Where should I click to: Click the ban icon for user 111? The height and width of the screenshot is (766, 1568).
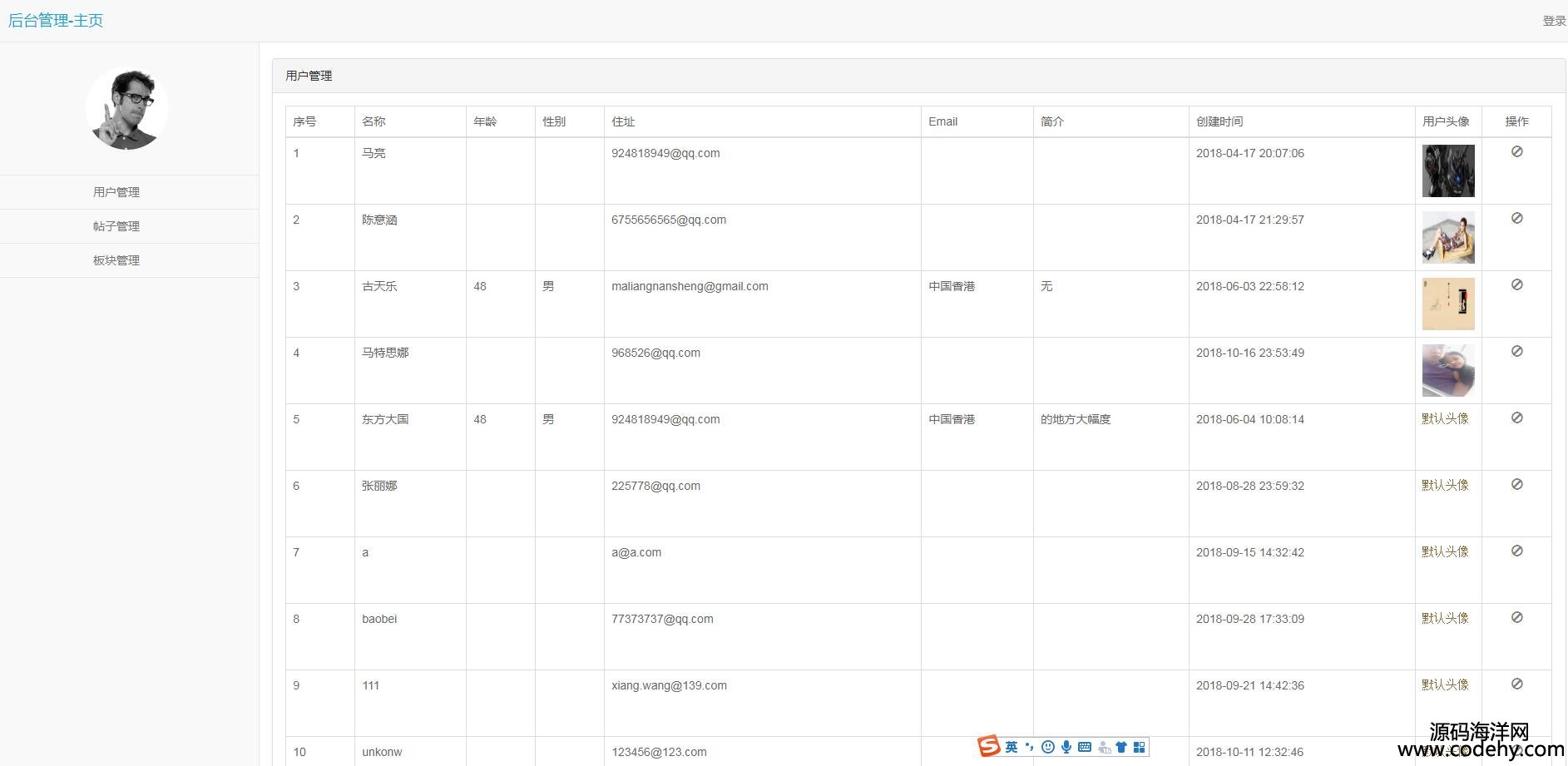(x=1516, y=684)
